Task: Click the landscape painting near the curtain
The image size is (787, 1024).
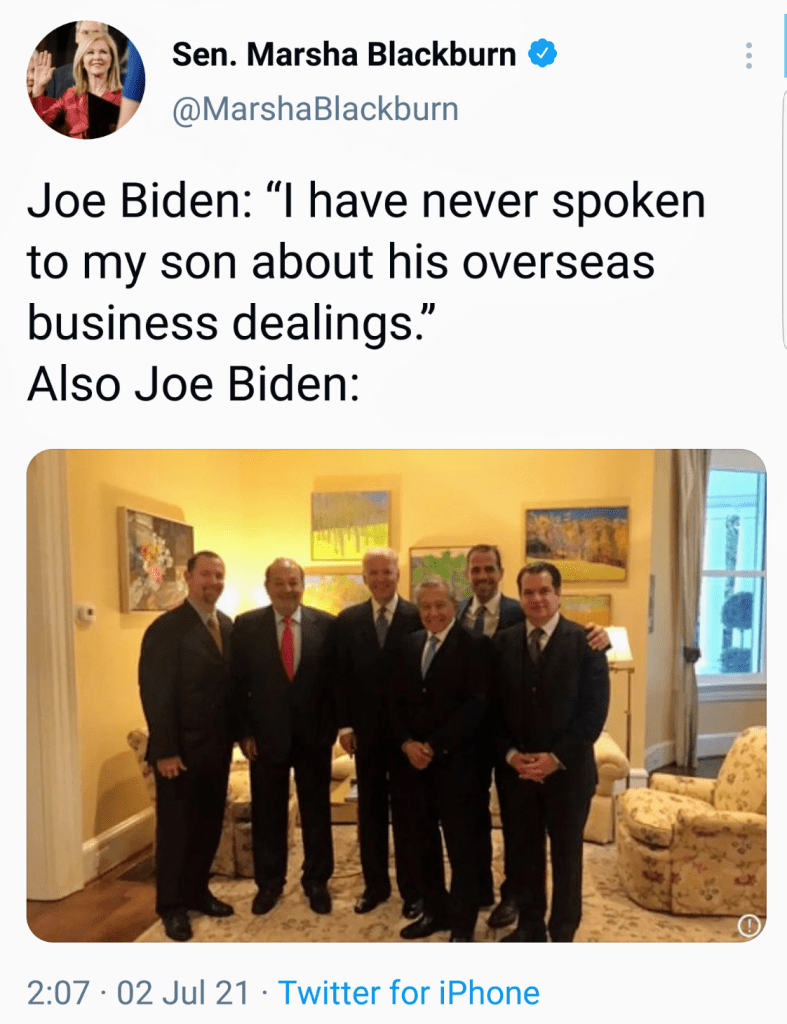Action: click(578, 541)
